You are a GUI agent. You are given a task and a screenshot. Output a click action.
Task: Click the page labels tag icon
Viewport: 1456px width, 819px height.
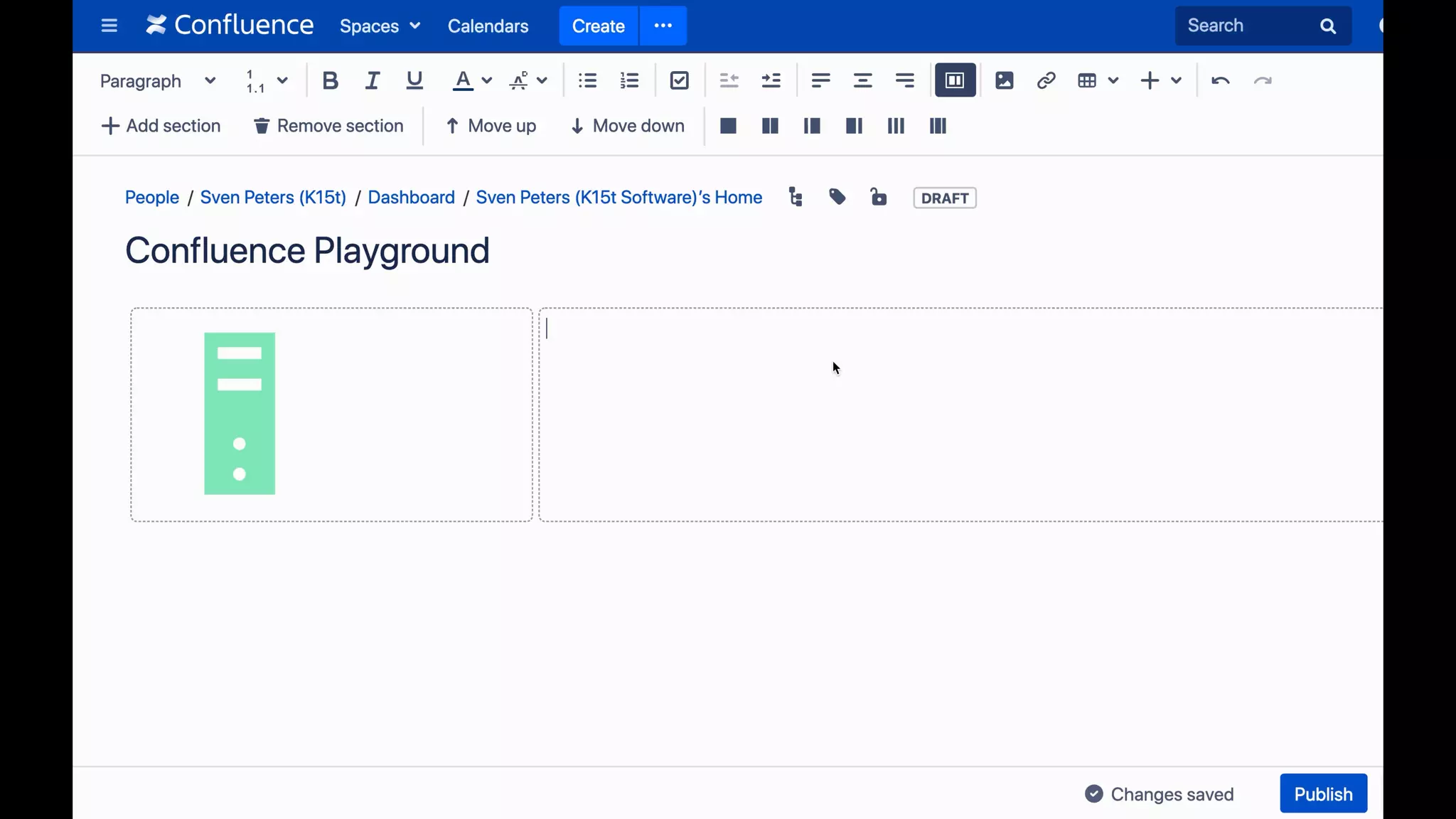(x=837, y=198)
